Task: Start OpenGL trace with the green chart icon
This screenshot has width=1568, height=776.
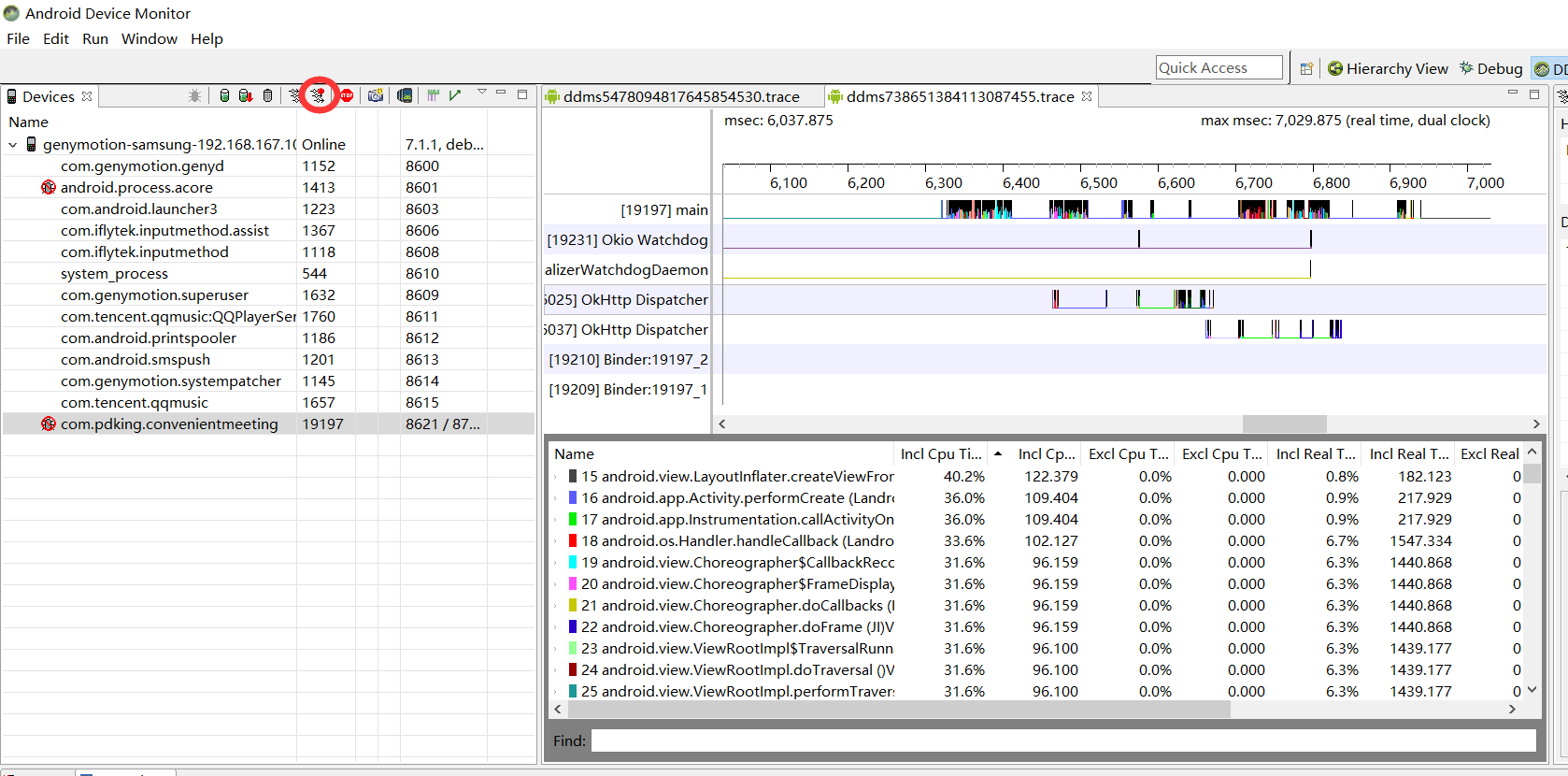Action: pyautogui.click(x=455, y=95)
